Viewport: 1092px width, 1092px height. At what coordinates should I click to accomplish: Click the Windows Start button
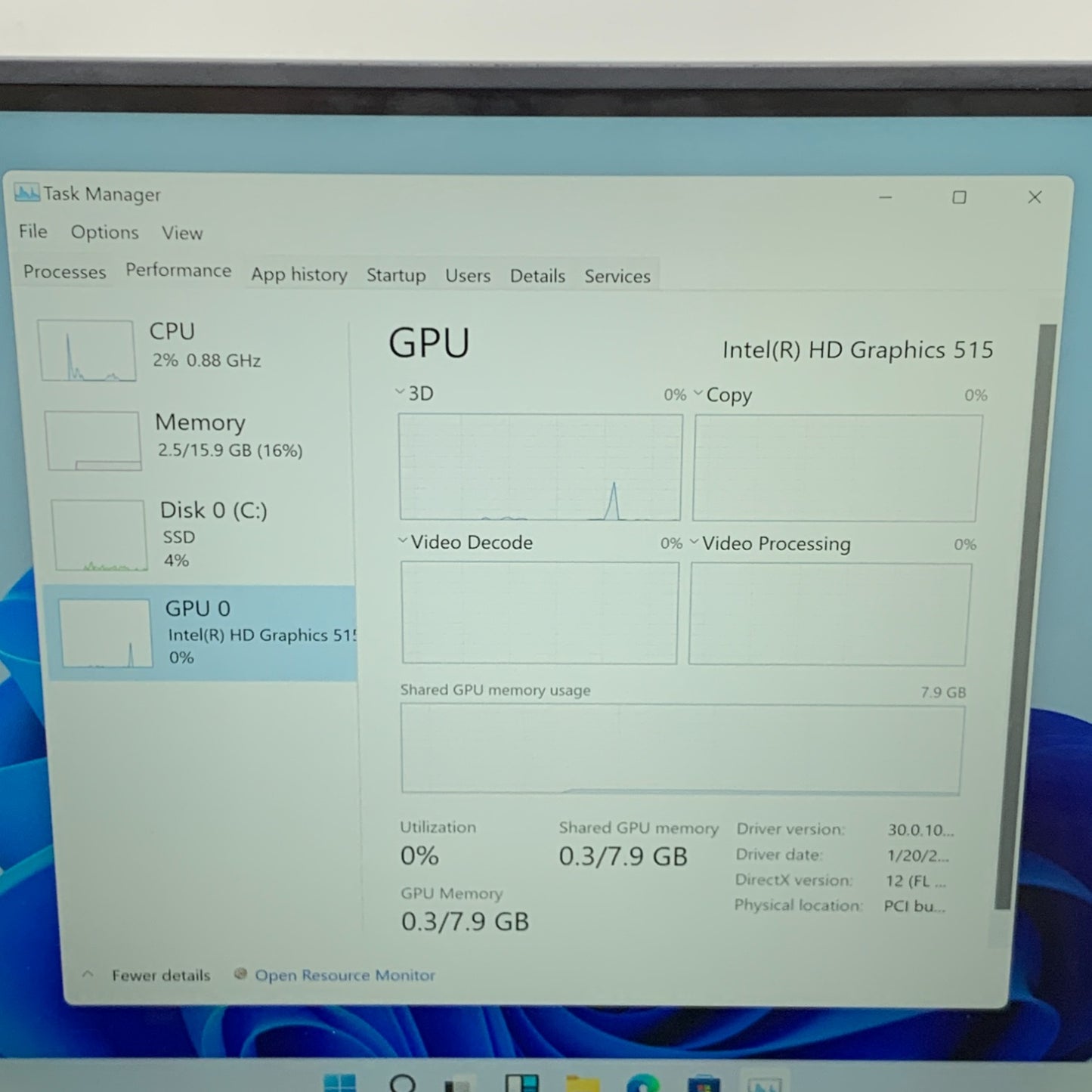pos(342,1084)
